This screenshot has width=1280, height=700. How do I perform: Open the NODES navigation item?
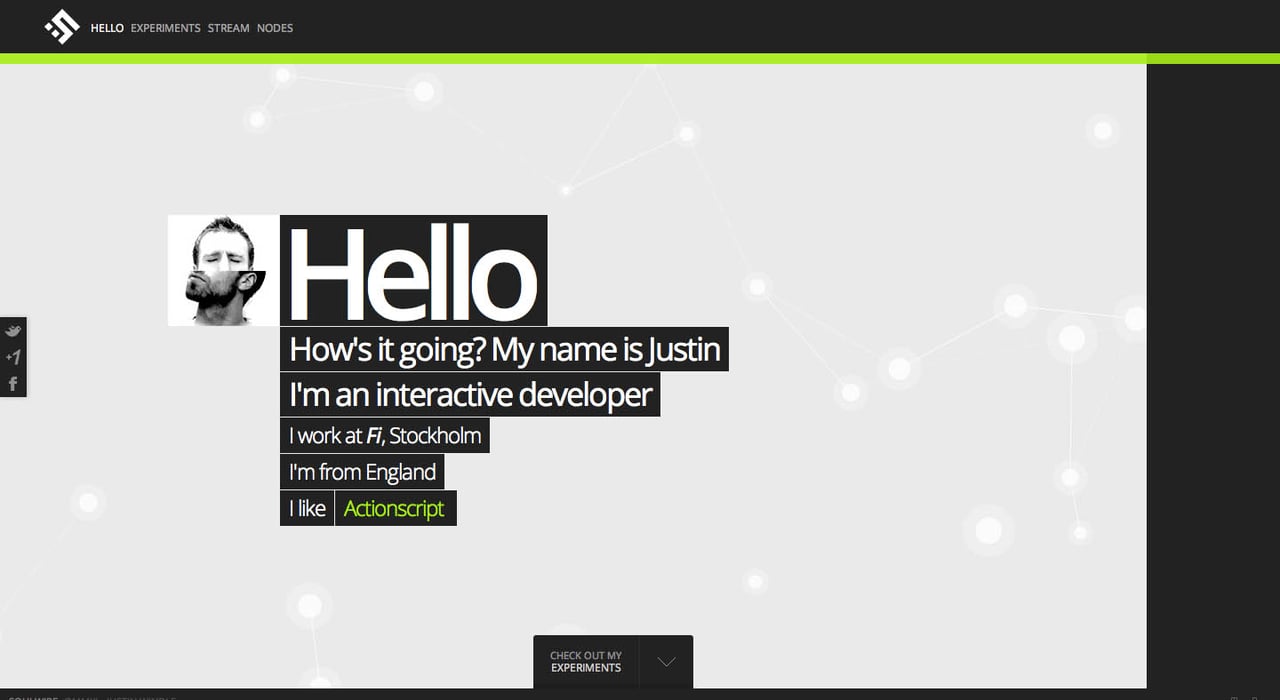click(275, 28)
